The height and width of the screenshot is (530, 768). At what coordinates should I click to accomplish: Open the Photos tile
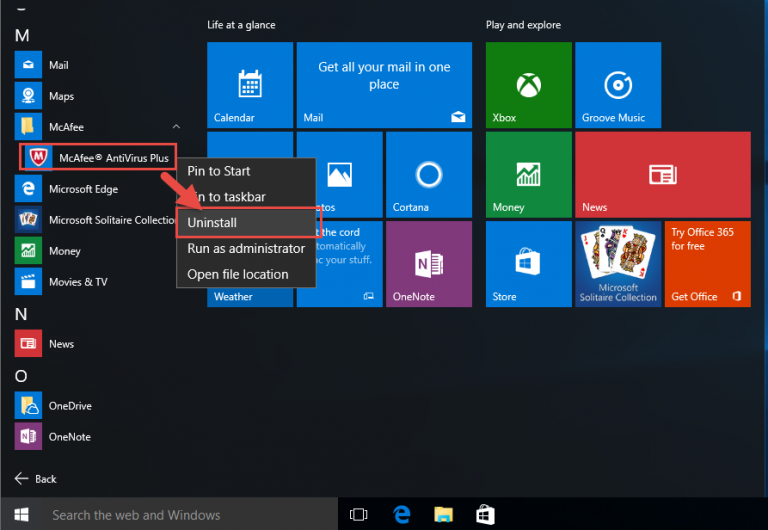tap(349, 174)
